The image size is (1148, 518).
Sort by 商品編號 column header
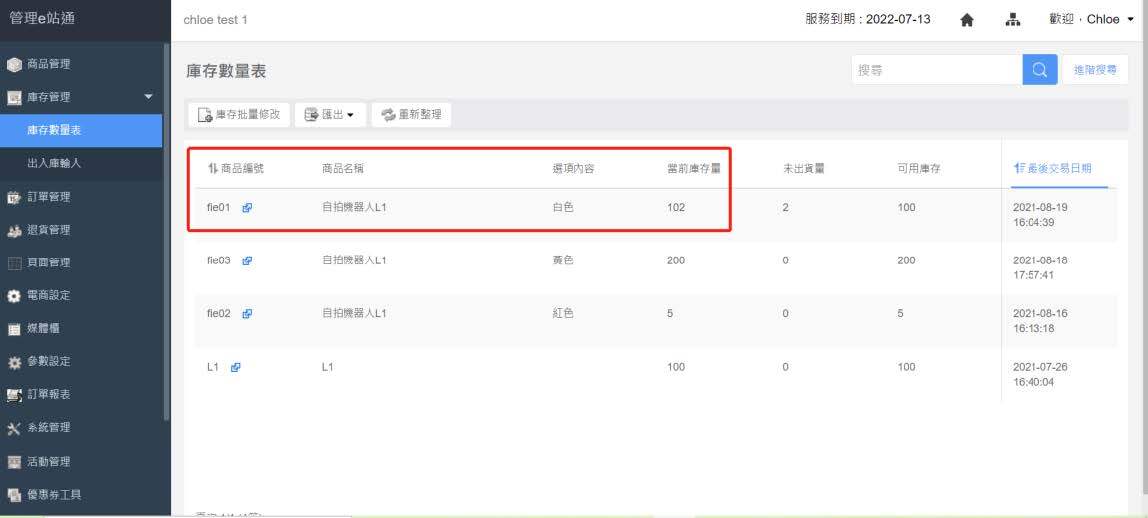point(236,169)
